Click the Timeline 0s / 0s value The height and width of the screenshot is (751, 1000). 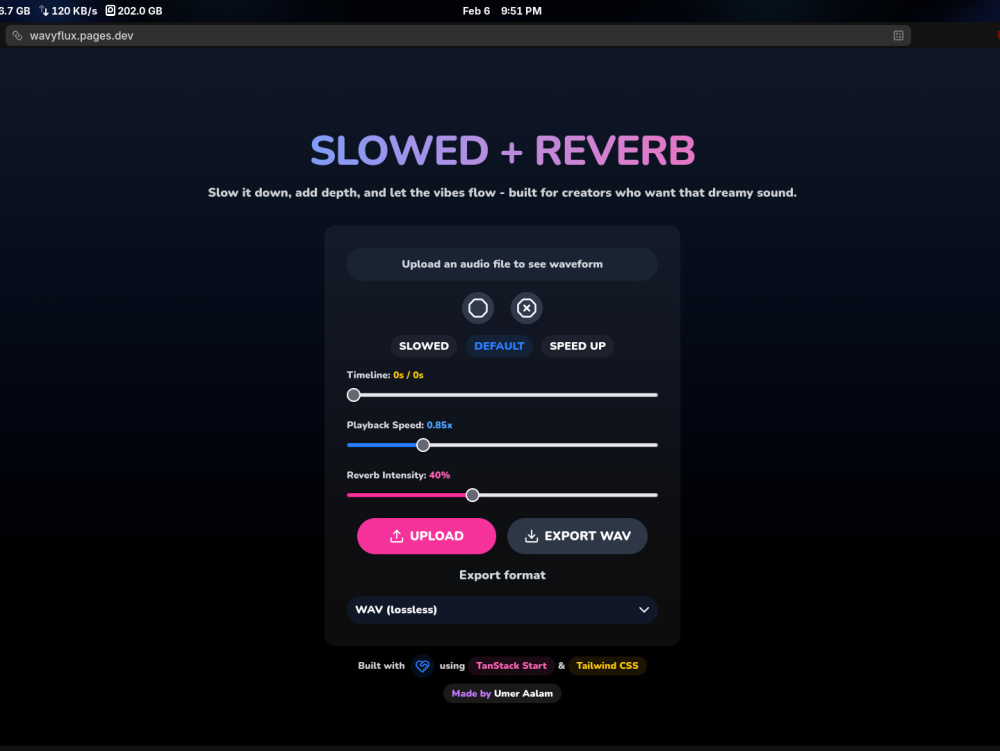(408, 375)
